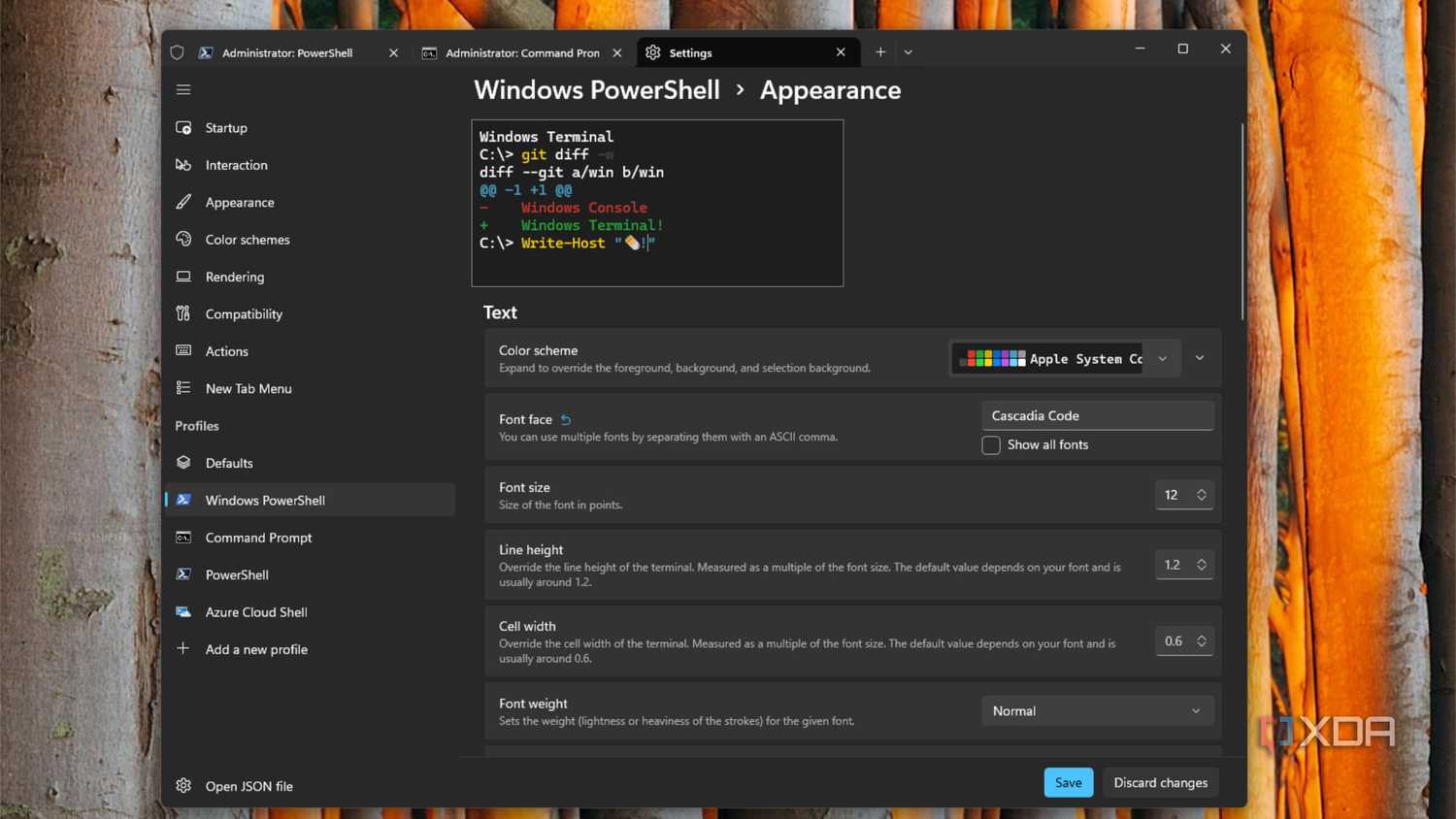Select the Azure Cloud Shell profile
The width and height of the screenshot is (1456, 819).
pyautogui.click(x=310, y=612)
